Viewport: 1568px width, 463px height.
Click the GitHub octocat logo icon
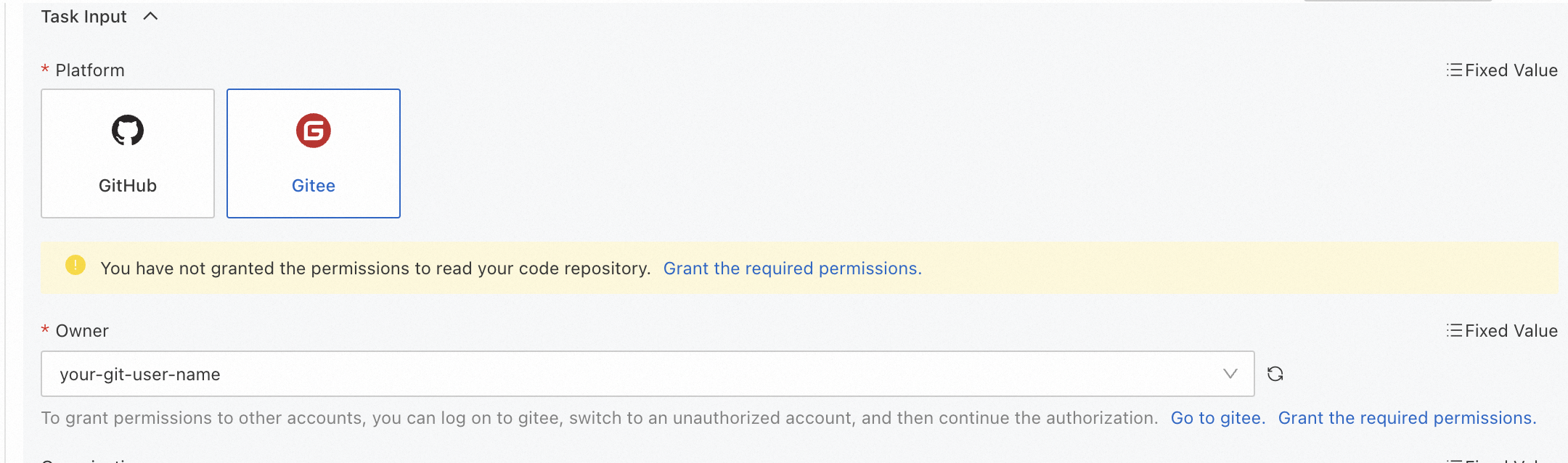[x=129, y=131]
